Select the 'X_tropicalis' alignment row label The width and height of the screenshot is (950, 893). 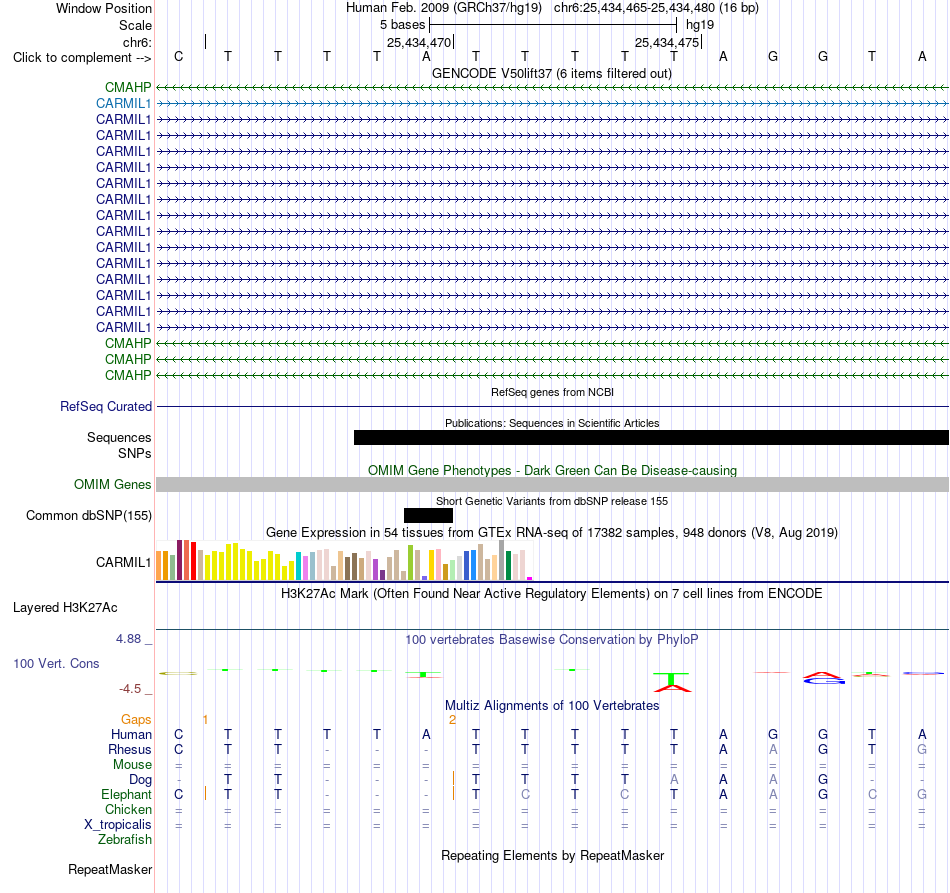point(118,825)
